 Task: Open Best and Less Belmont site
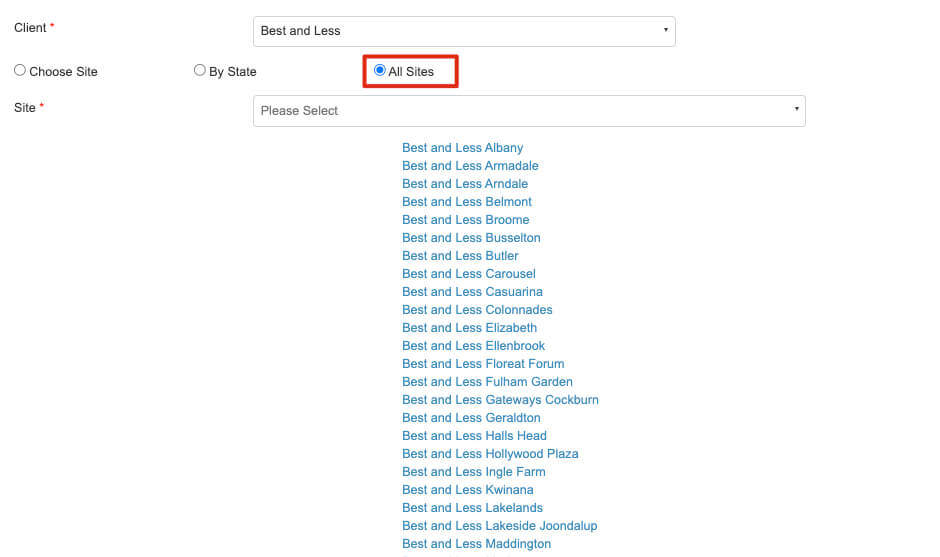(x=466, y=201)
